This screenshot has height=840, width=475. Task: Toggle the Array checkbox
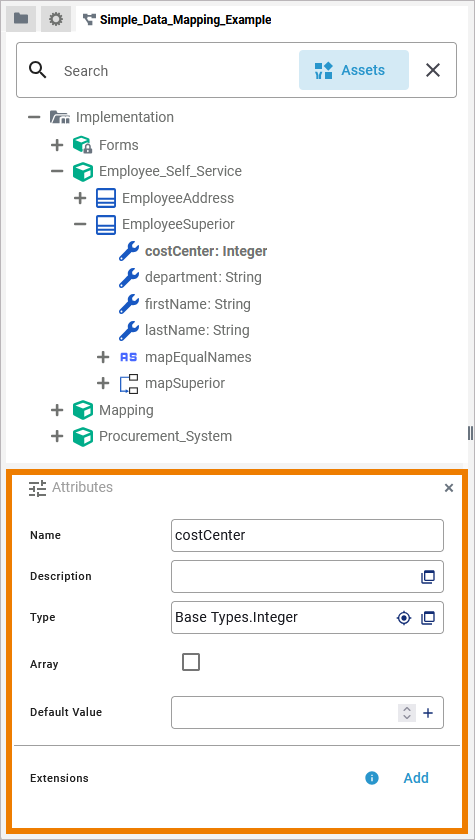(191, 662)
